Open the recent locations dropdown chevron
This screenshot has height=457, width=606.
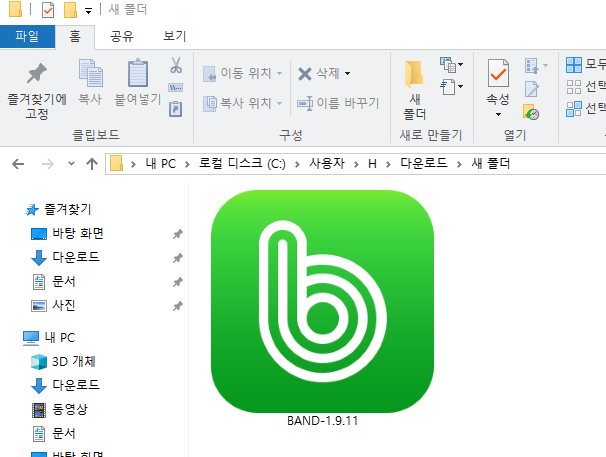pos(71,164)
